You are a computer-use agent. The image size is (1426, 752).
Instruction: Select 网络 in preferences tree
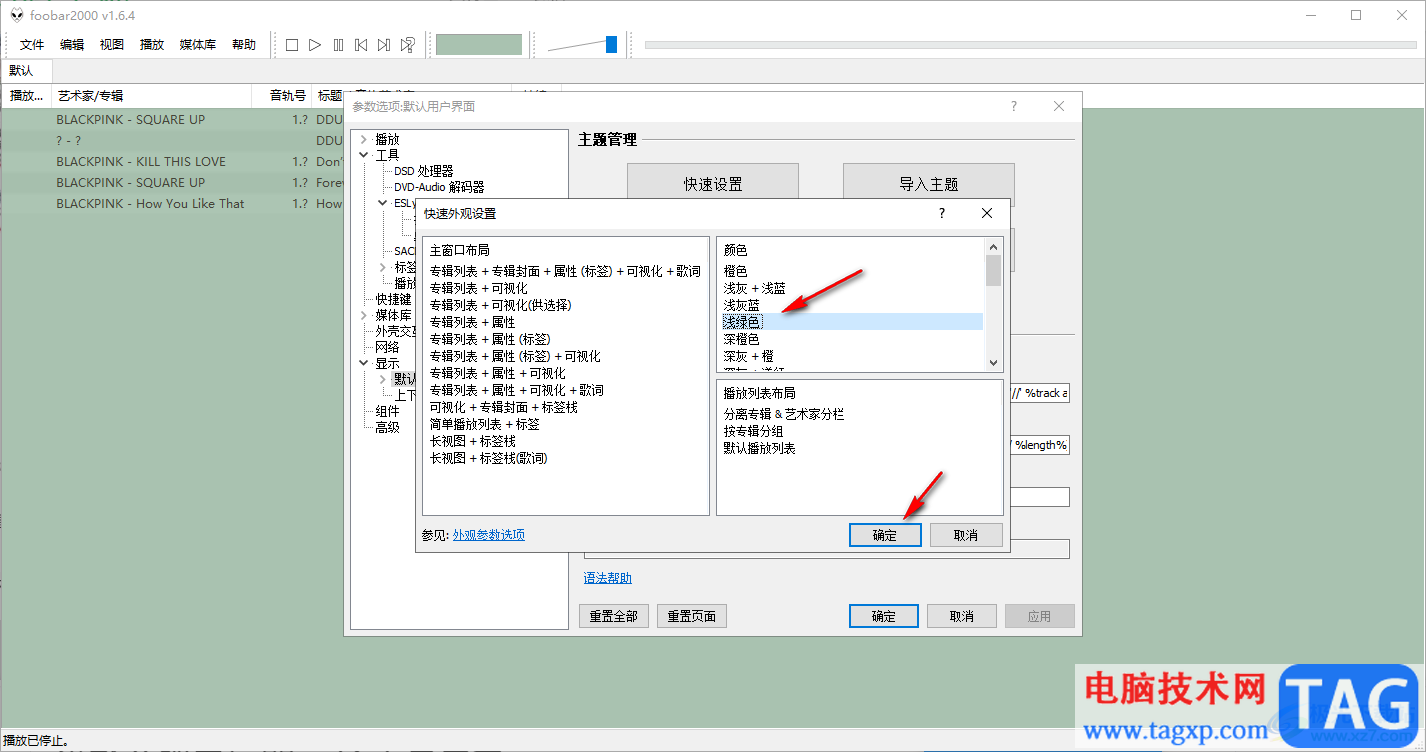pyautogui.click(x=387, y=347)
